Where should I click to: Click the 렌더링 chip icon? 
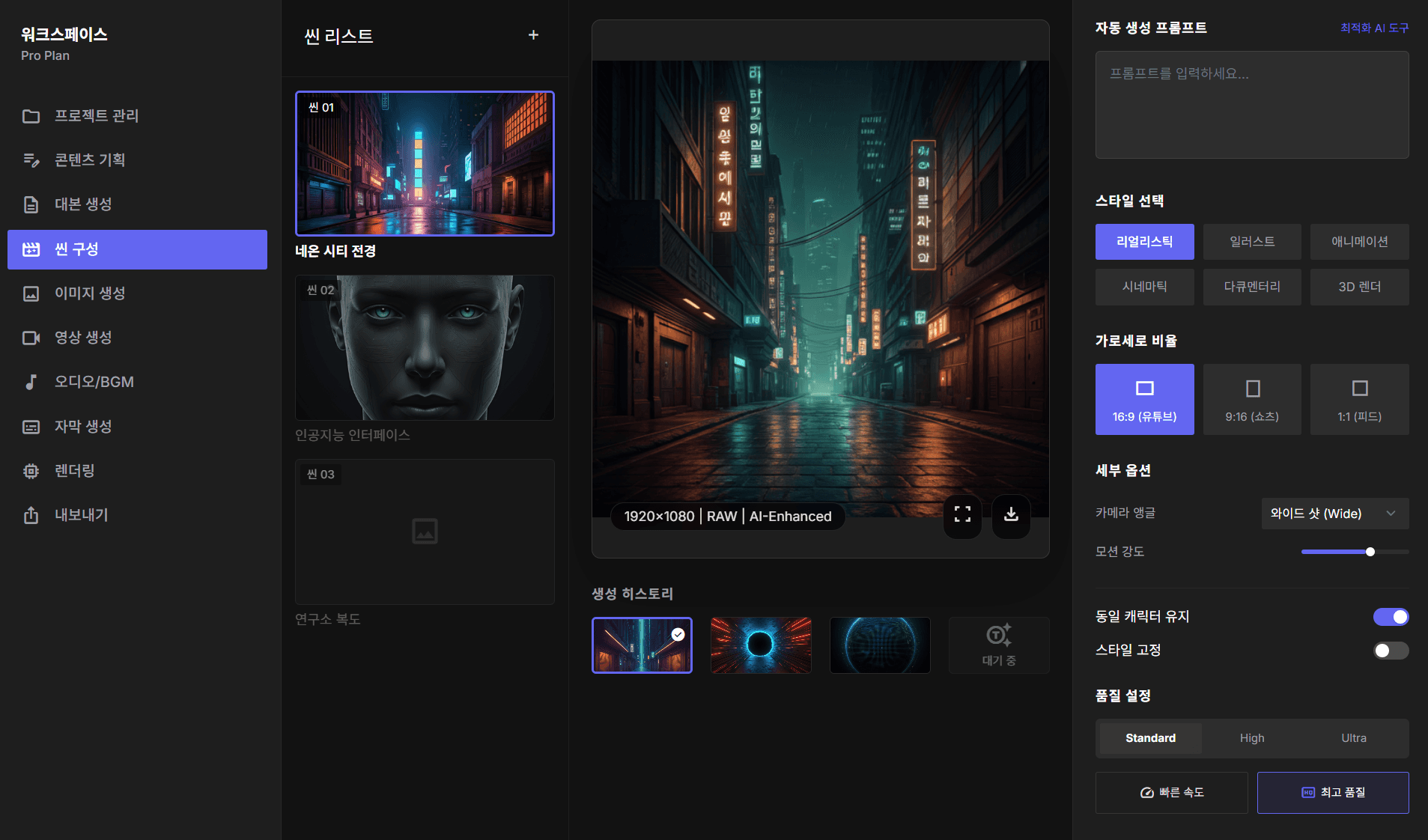pos(31,471)
